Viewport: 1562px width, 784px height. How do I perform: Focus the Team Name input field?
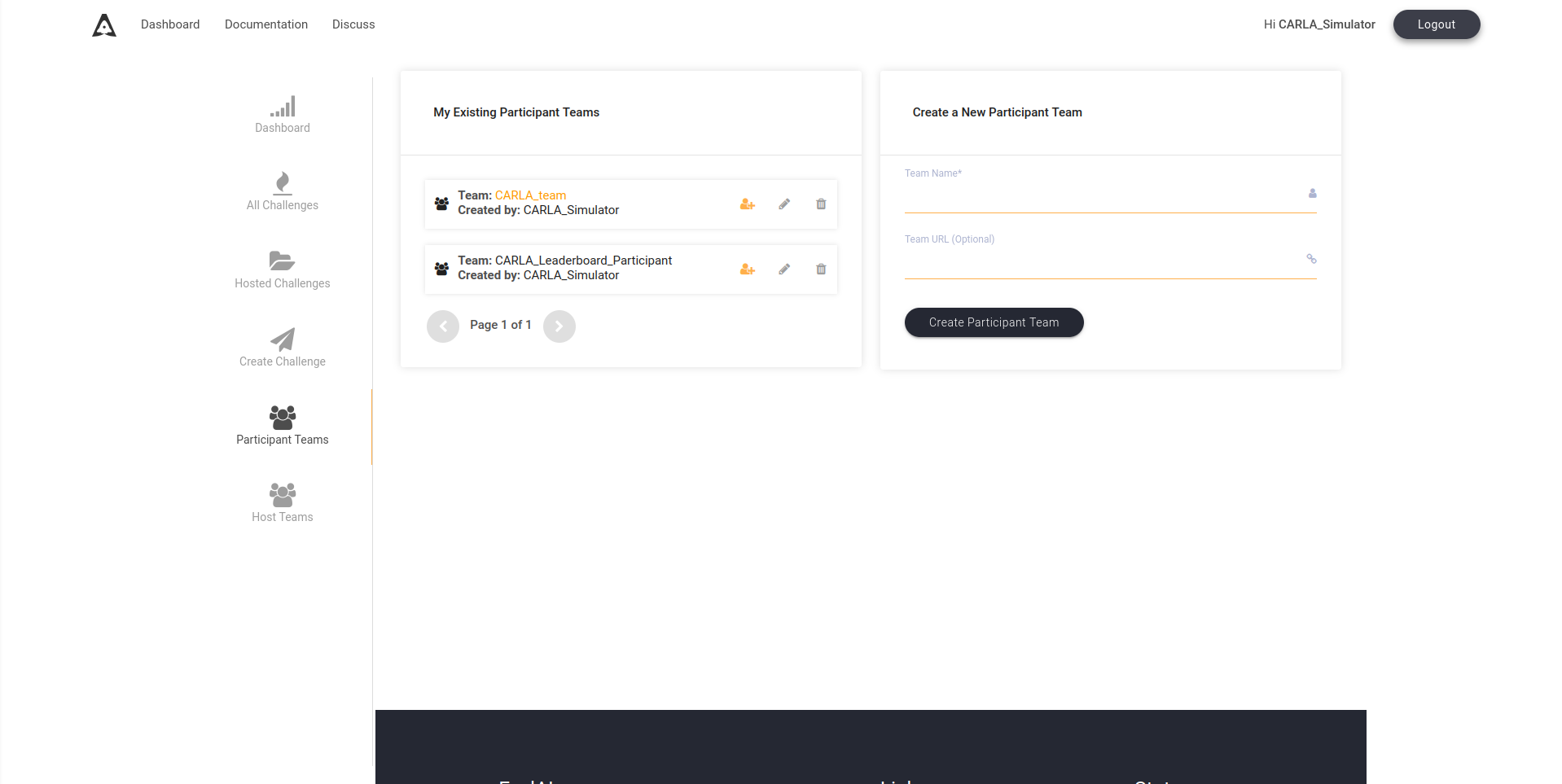click(1103, 196)
